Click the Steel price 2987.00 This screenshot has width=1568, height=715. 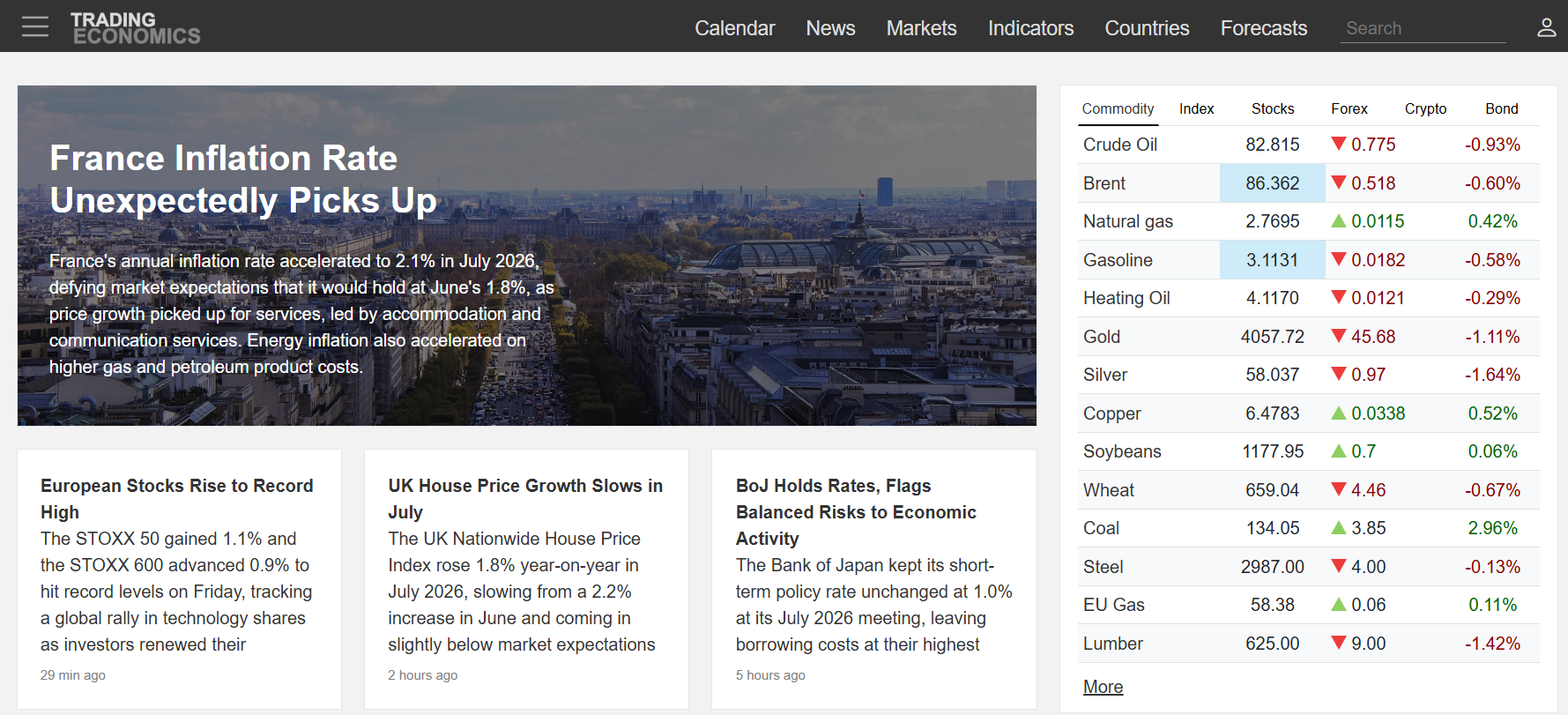1273,567
